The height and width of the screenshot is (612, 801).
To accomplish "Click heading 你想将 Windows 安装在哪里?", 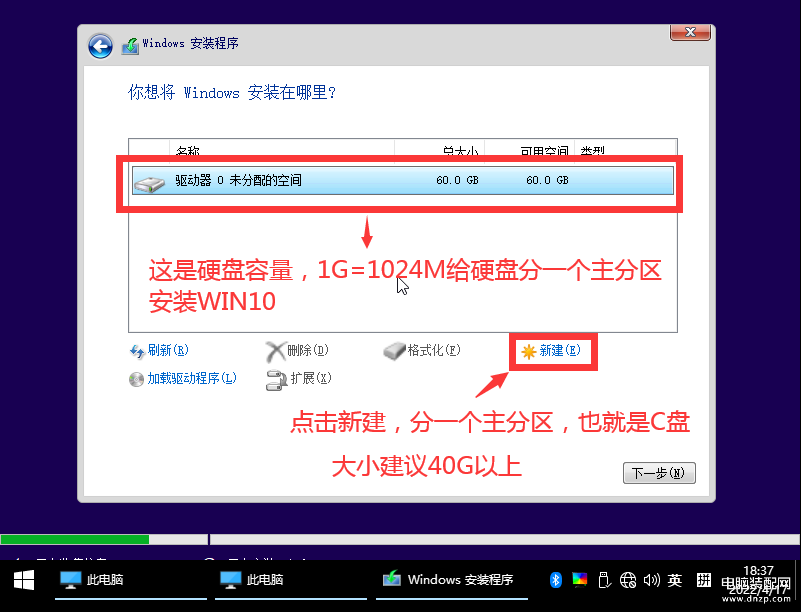I will 232,92.
